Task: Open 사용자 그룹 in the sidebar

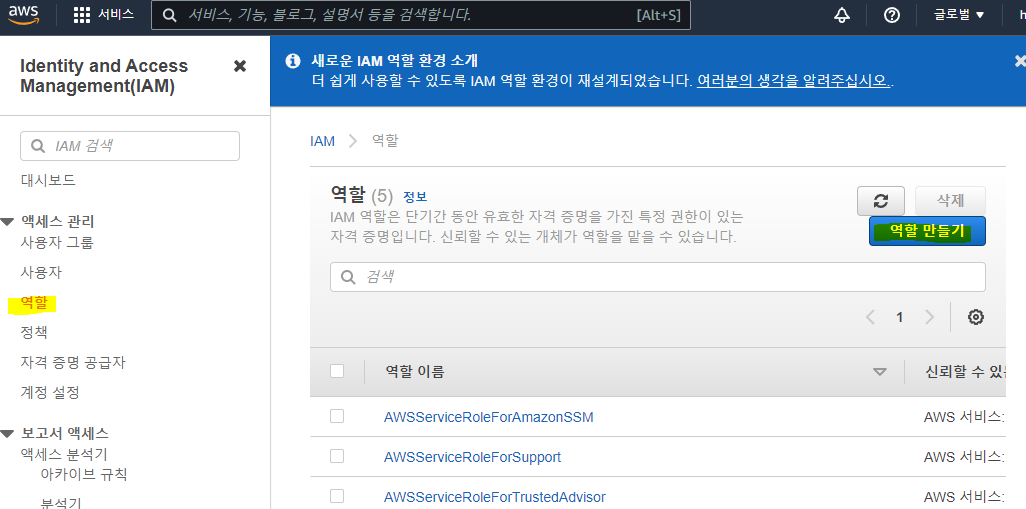Action: coord(57,243)
